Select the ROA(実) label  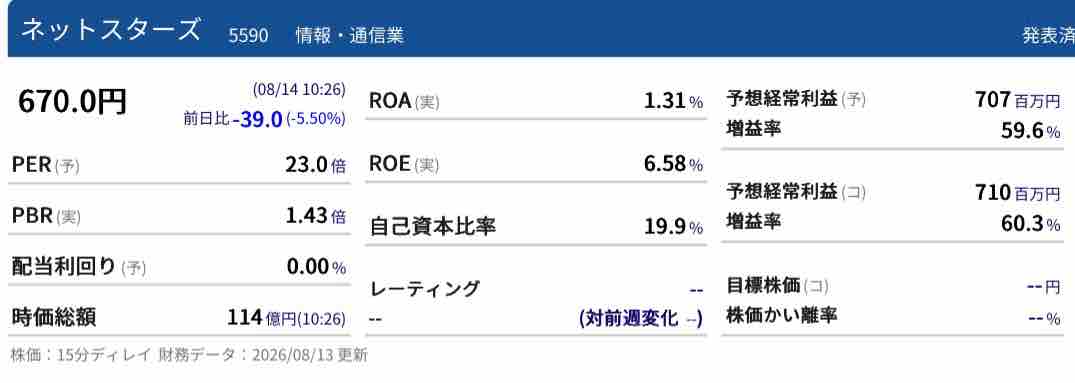404,101
